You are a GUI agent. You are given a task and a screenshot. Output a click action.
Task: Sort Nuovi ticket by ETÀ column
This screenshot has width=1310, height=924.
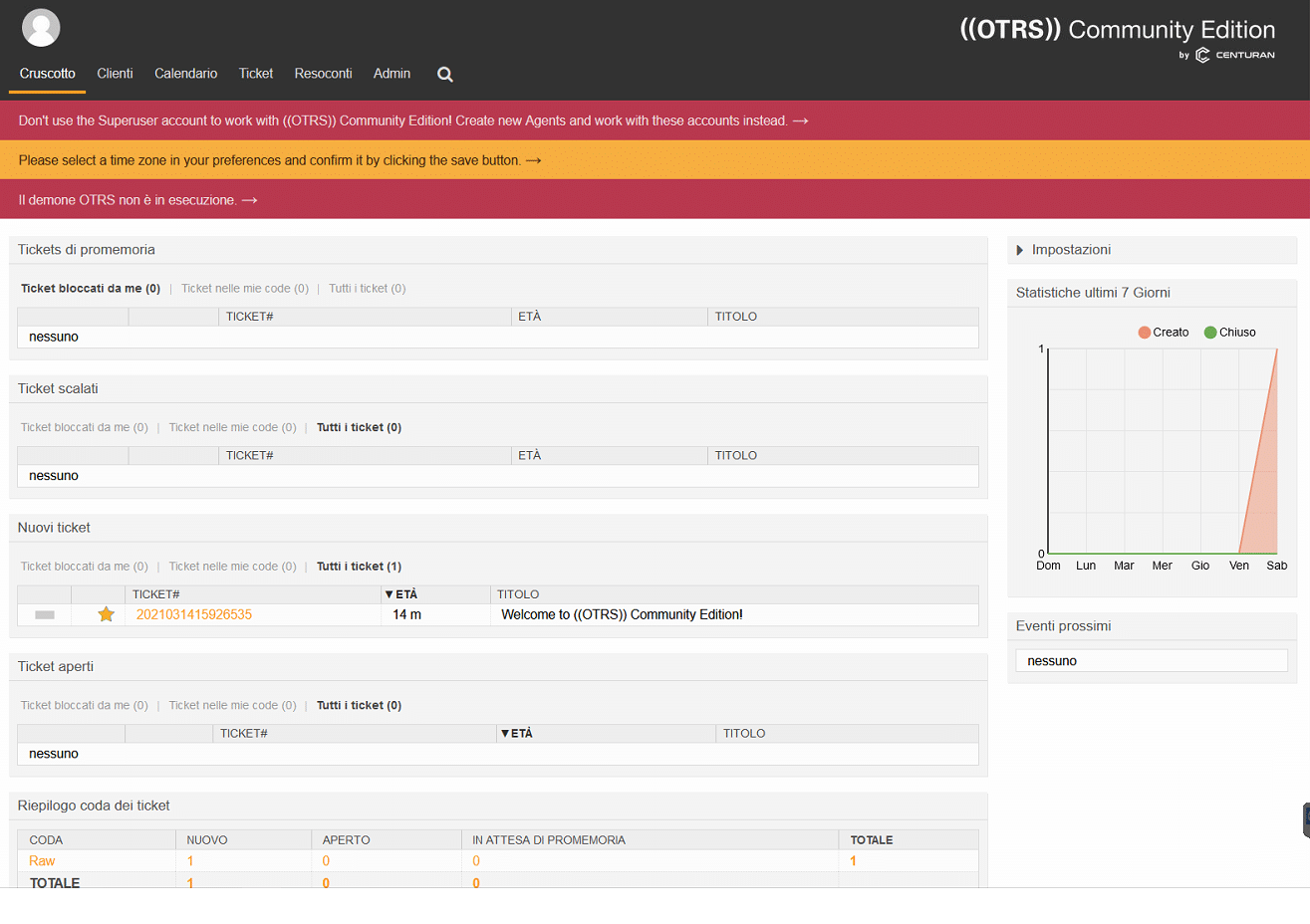(401, 594)
